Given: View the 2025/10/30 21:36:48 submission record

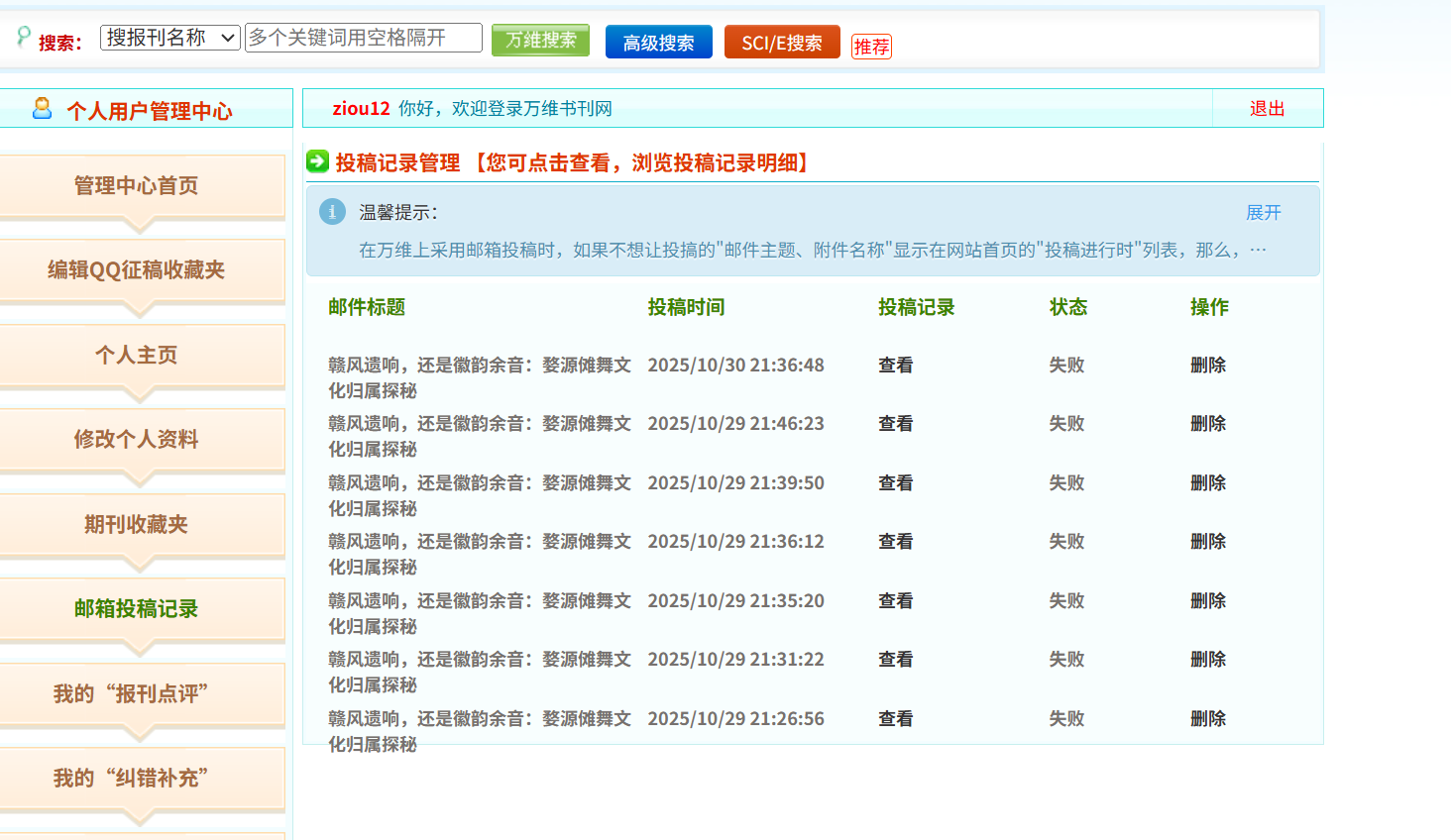Looking at the screenshot, I should point(895,365).
